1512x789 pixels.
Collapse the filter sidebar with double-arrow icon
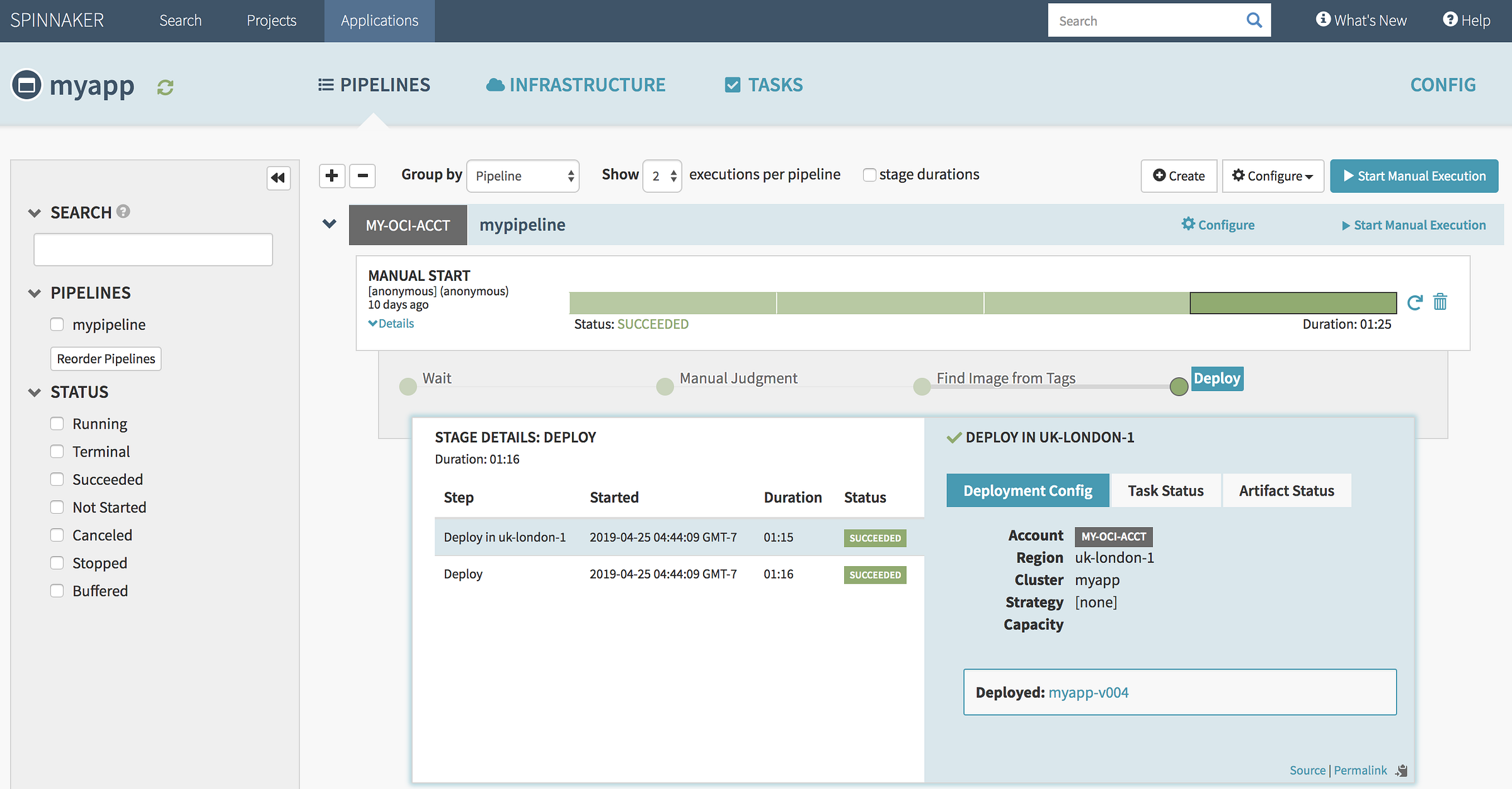[x=278, y=178]
